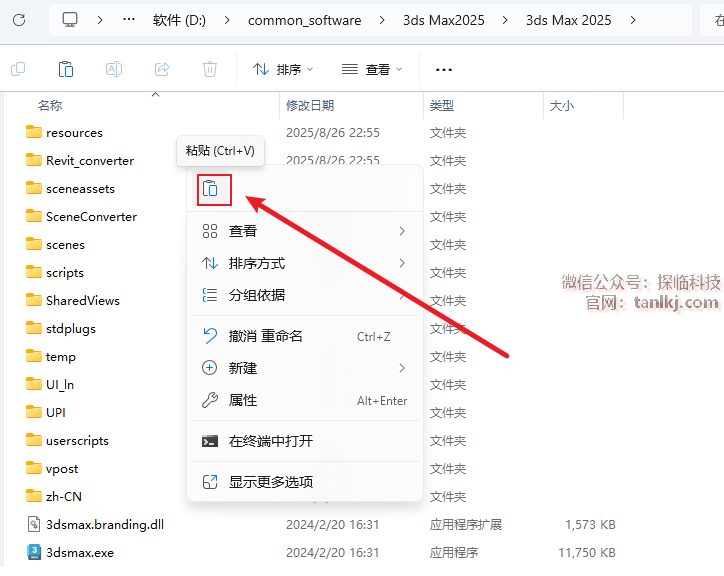Click the Delete trash icon in toolbar
Screen dimensions: 724x576
210,69
